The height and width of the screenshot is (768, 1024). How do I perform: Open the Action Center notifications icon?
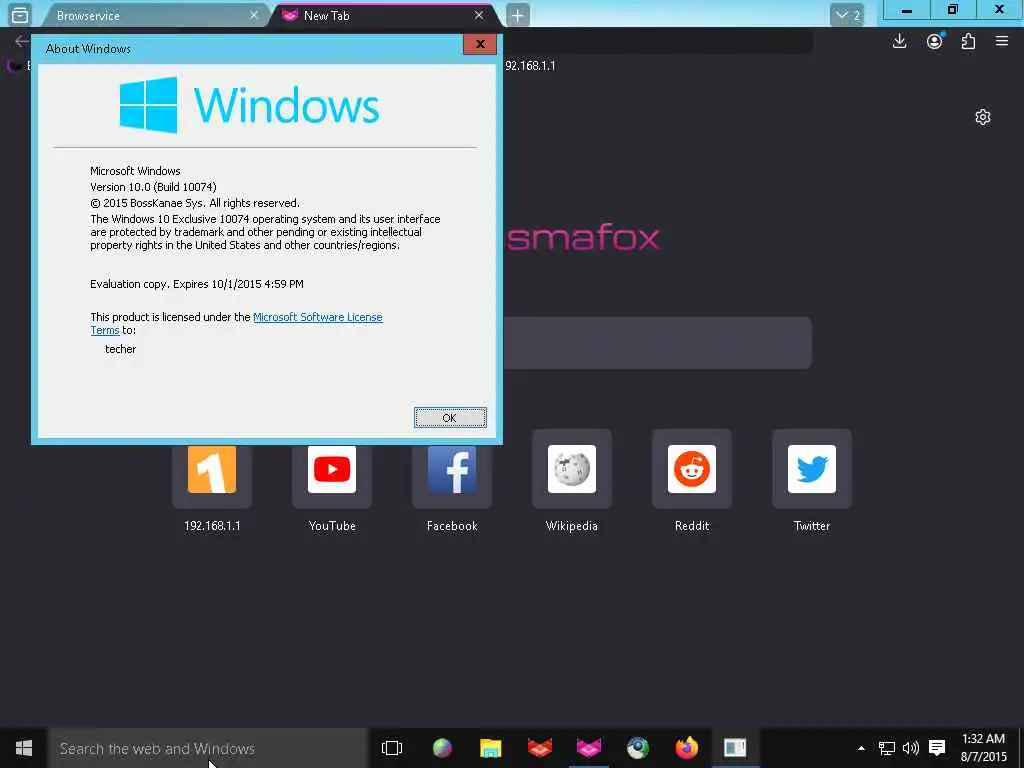(x=937, y=748)
